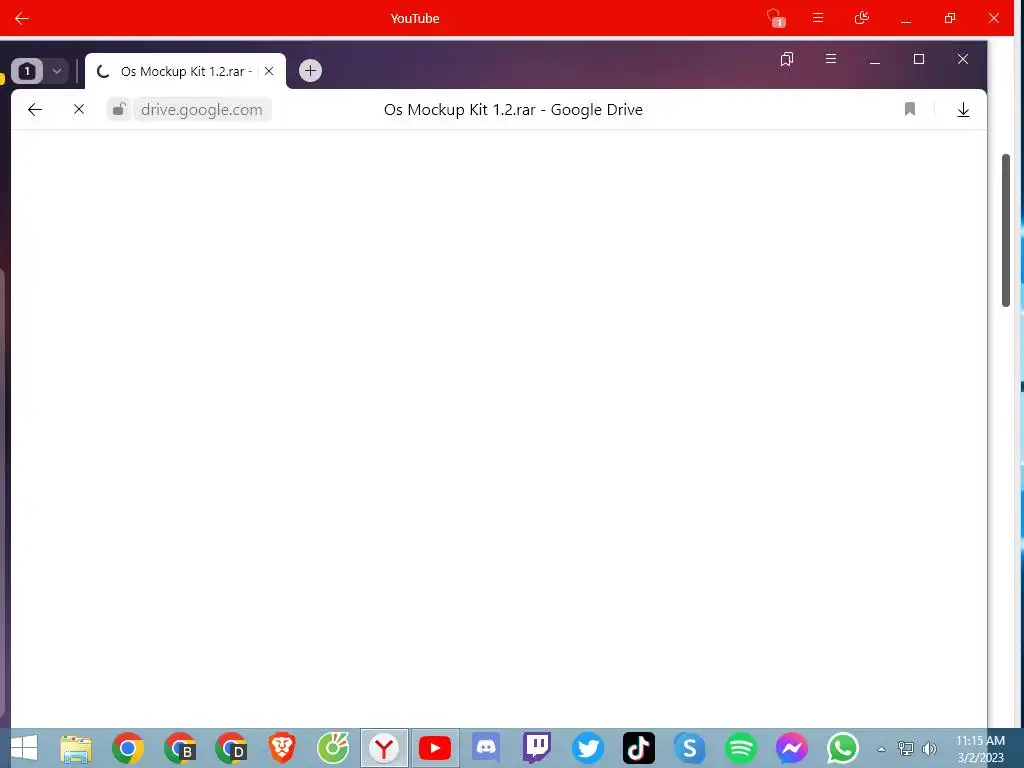Open the Windows Start menu
The height and width of the screenshot is (768, 1024).
(x=24, y=748)
